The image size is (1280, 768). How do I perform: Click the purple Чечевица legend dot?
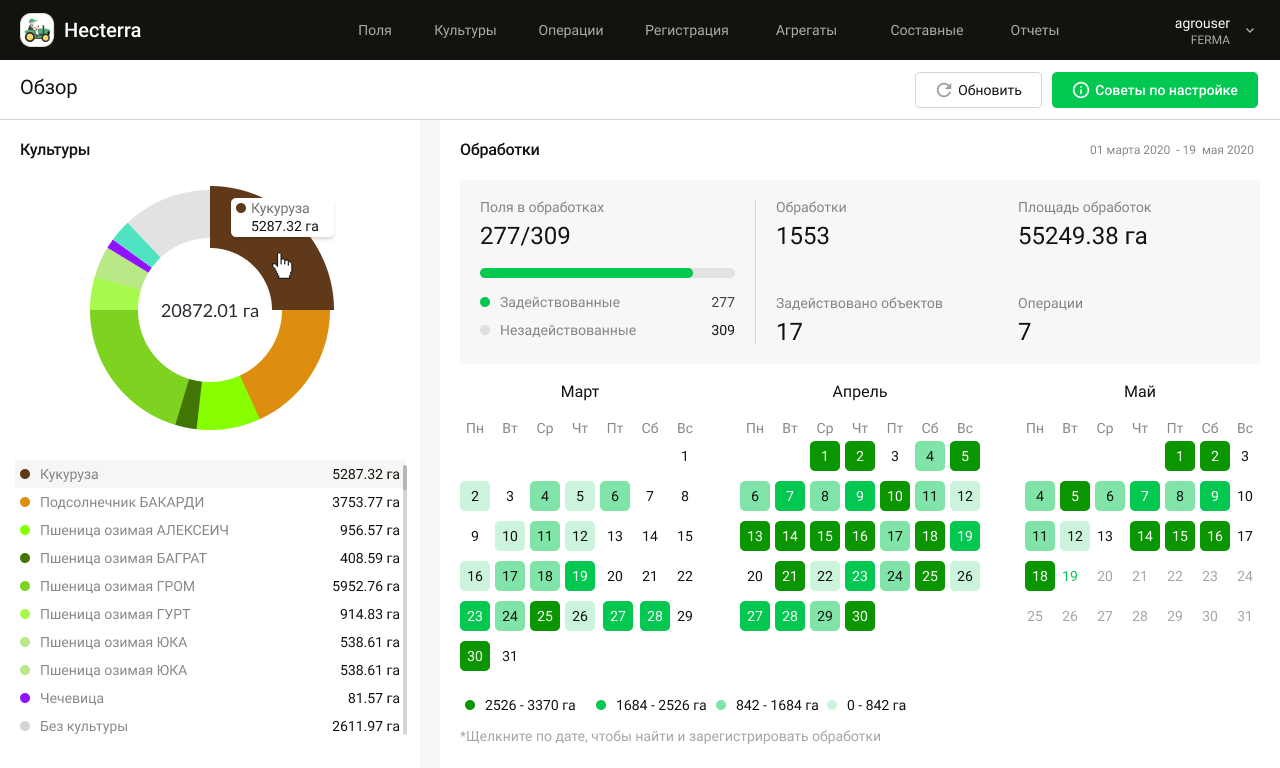[25, 698]
